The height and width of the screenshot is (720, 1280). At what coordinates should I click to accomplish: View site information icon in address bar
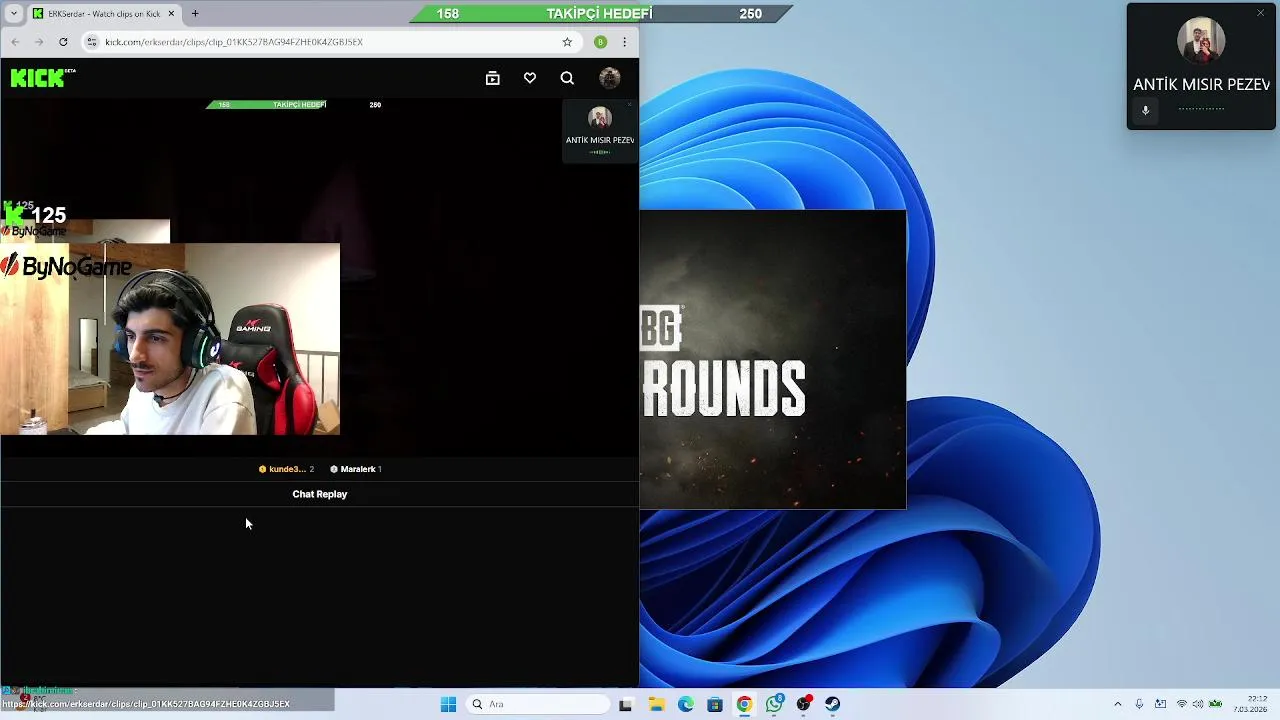(x=92, y=42)
